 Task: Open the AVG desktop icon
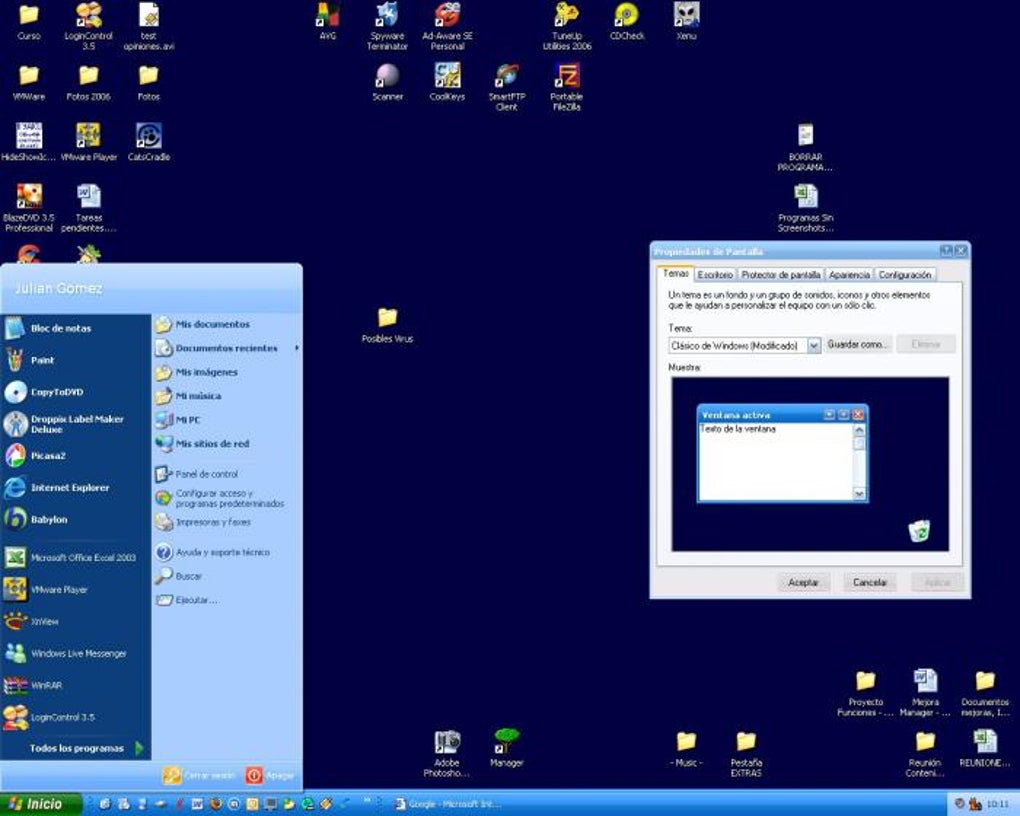(328, 21)
